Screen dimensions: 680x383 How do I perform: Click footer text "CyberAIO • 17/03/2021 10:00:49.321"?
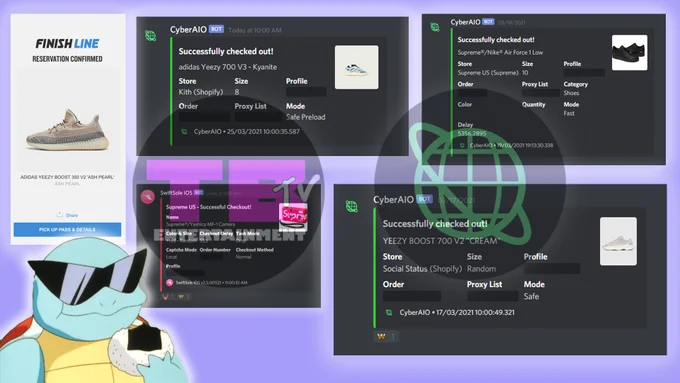pyautogui.click(x=457, y=312)
